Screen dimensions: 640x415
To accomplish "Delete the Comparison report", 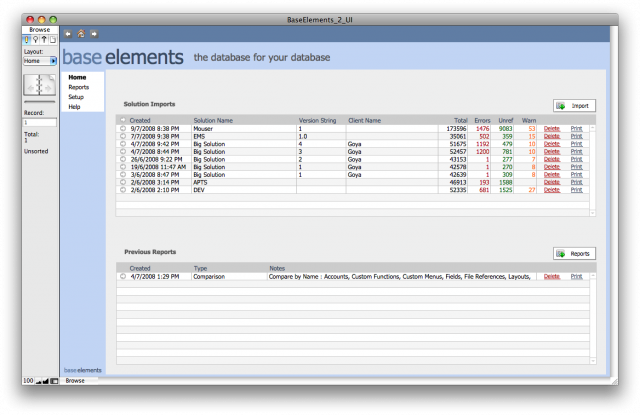I will 551,276.
